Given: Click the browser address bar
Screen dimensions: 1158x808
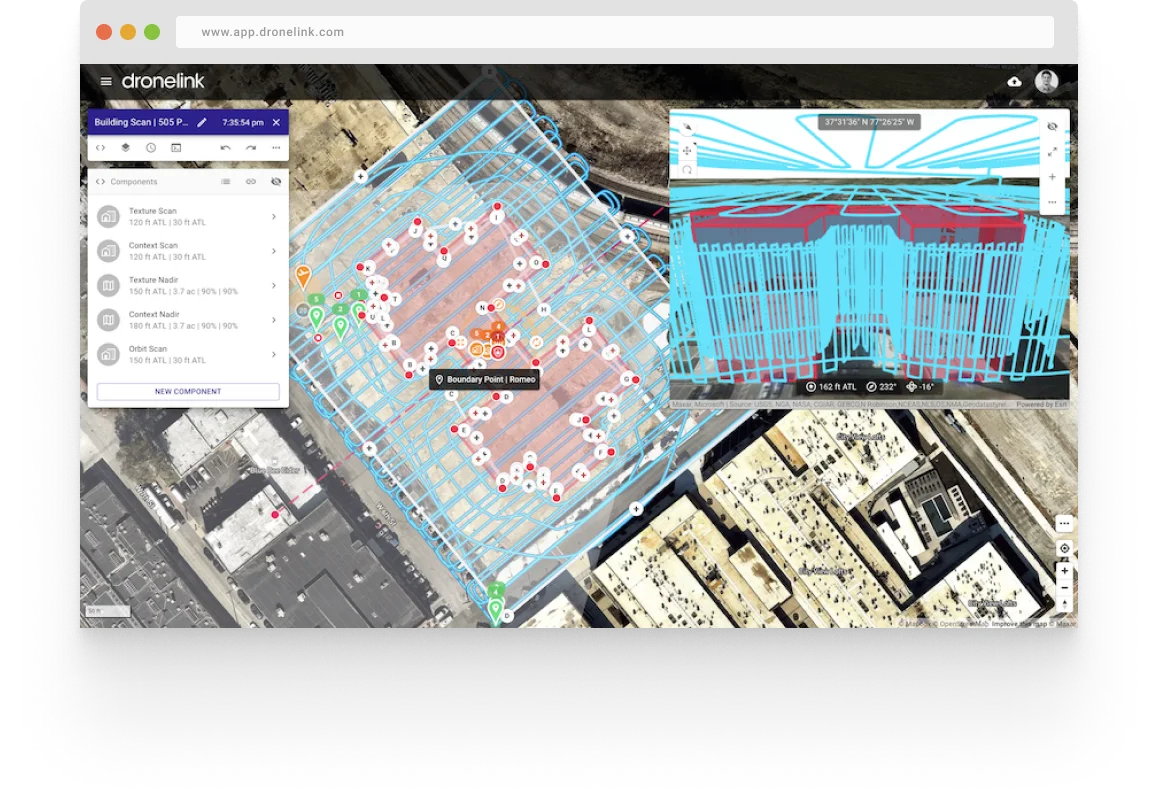Looking at the screenshot, I should 614,32.
